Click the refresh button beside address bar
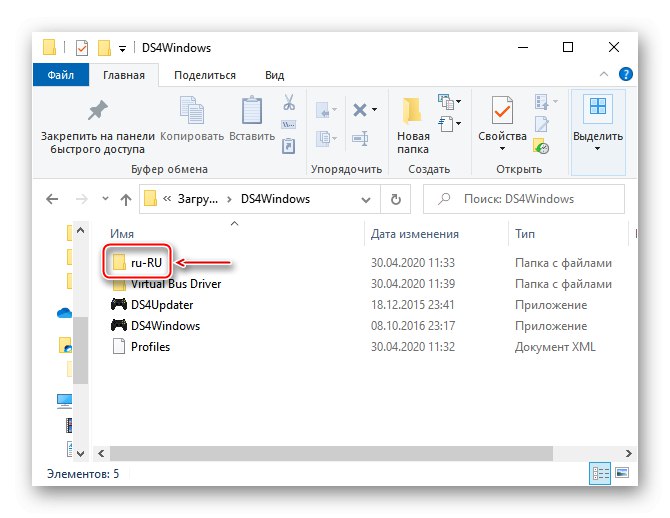This screenshot has height=518, width=670. pyautogui.click(x=396, y=199)
